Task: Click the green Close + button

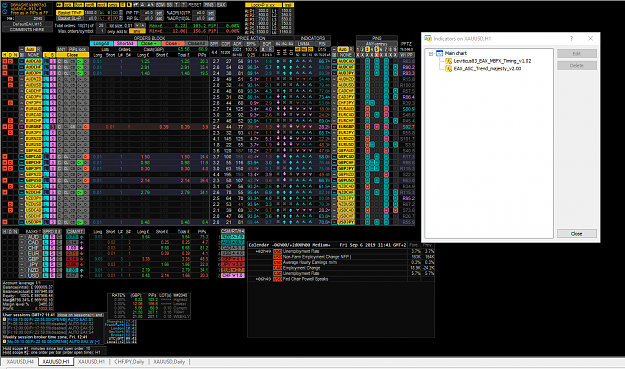Action: click(149, 43)
